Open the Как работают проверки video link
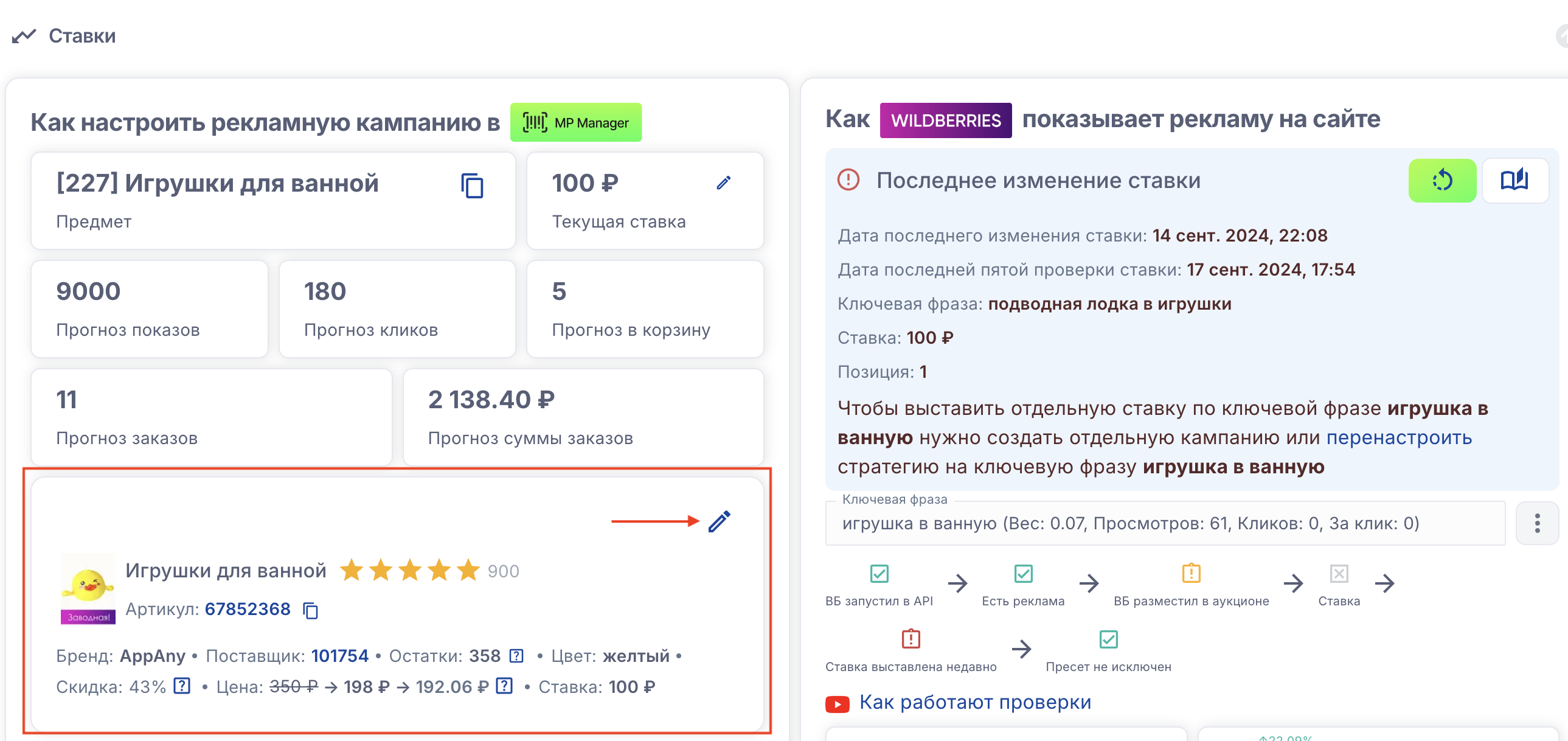 pos(974,702)
